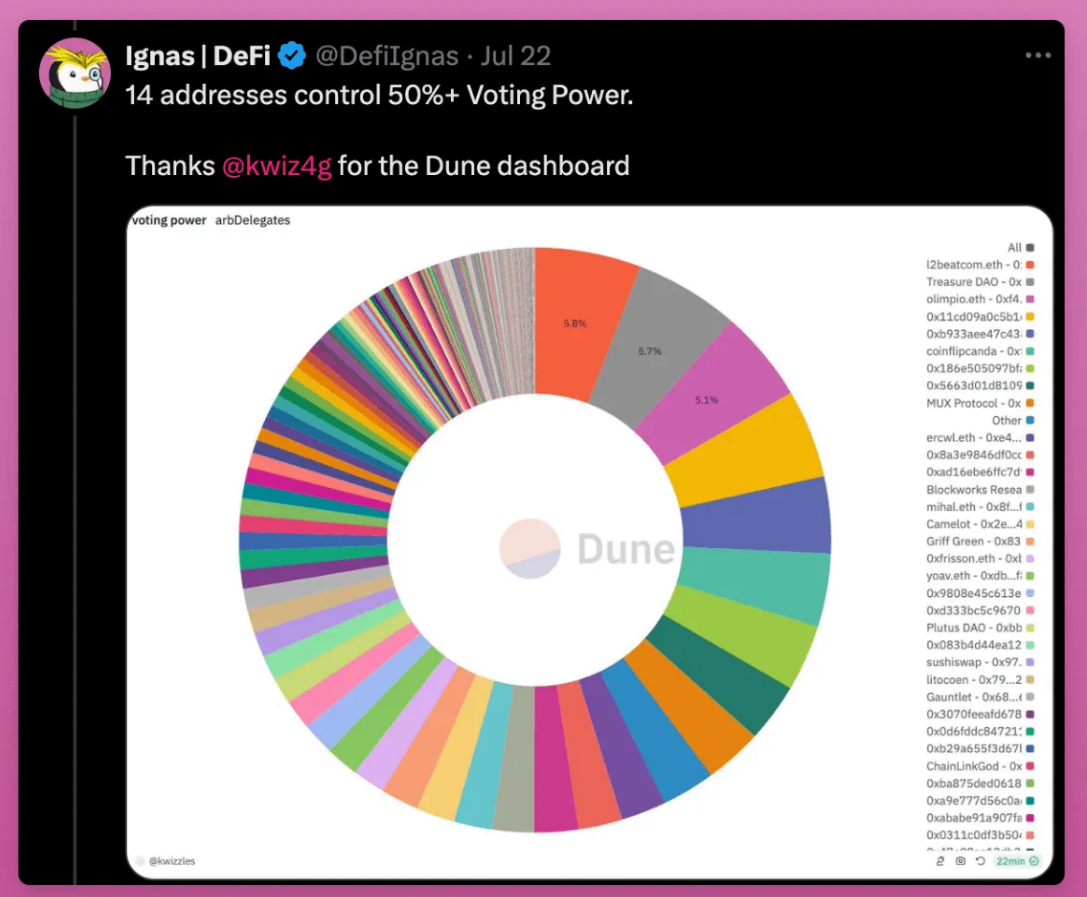Image resolution: width=1087 pixels, height=897 pixels.
Task: Click the 0x3070feeafd678 legend entry
Action: tap(980, 714)
